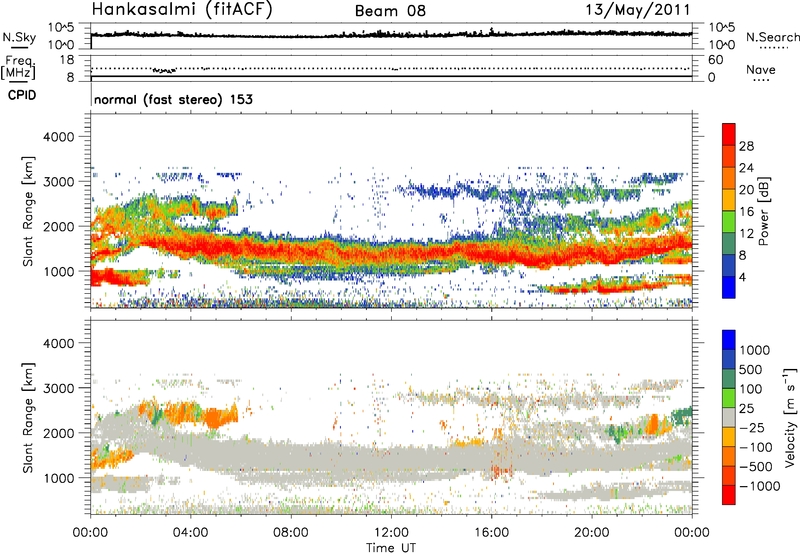
Task: Click the "Power [dB]" color bar title
Action: point(763,211)
